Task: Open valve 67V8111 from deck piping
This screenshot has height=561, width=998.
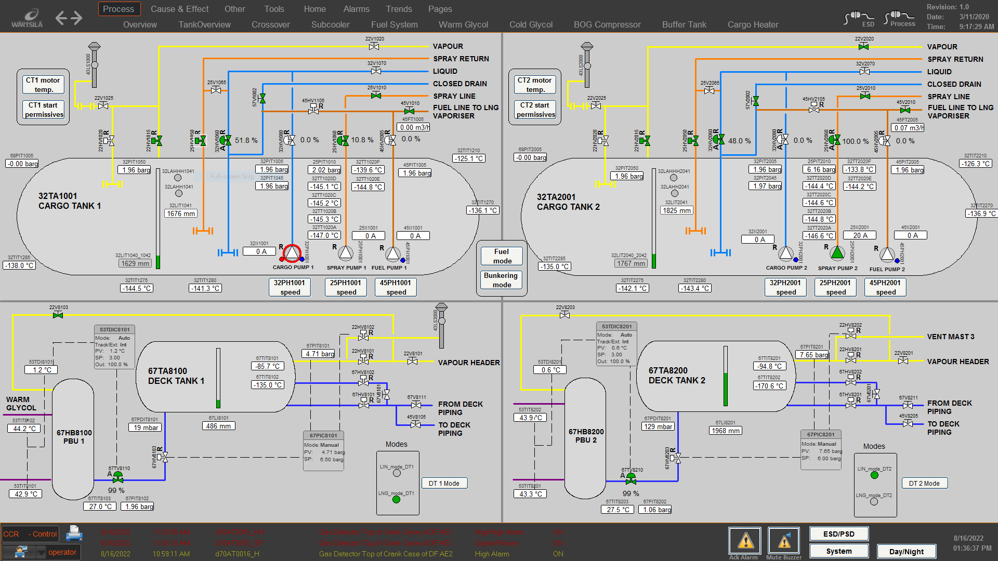Action: click(416, 404)
